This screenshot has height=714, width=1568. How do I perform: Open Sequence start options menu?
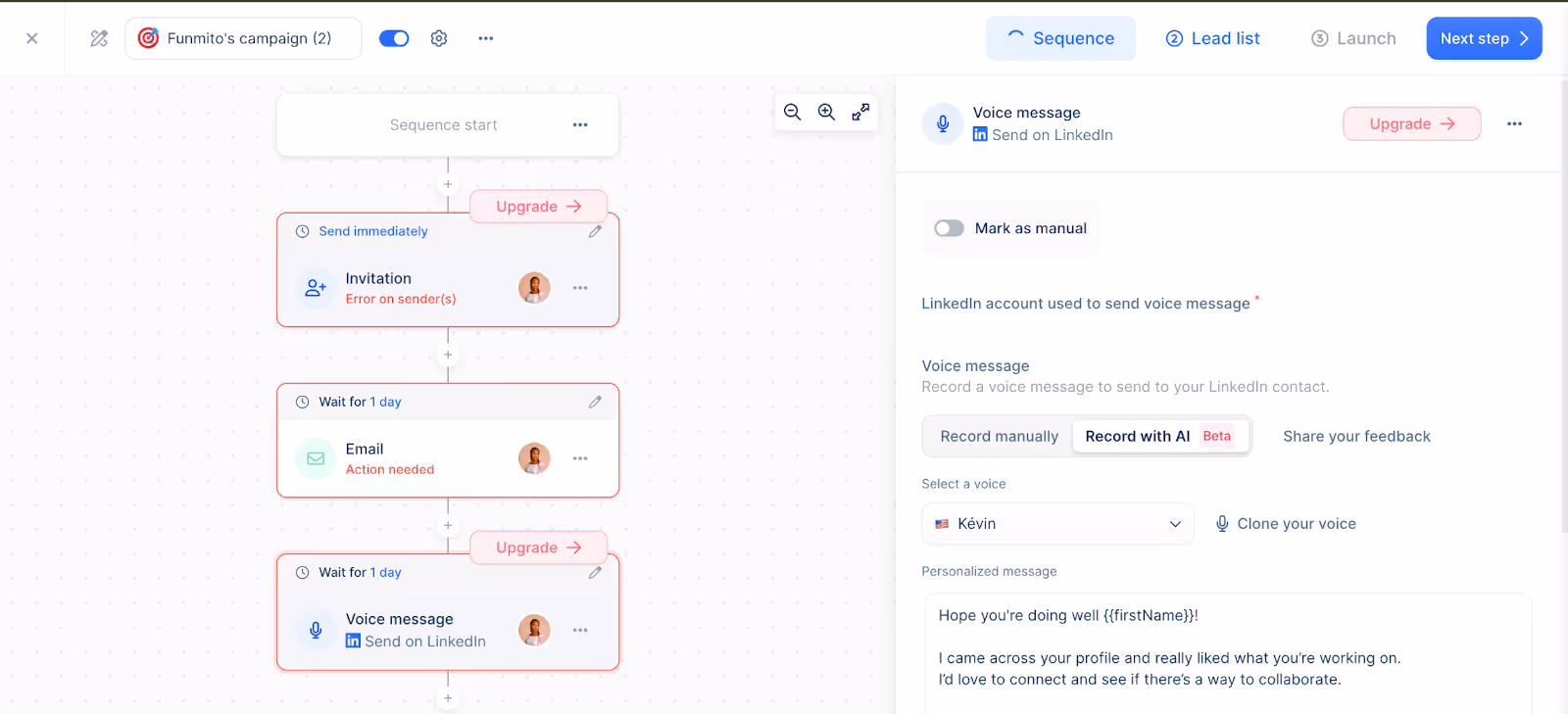click(580, 124)
